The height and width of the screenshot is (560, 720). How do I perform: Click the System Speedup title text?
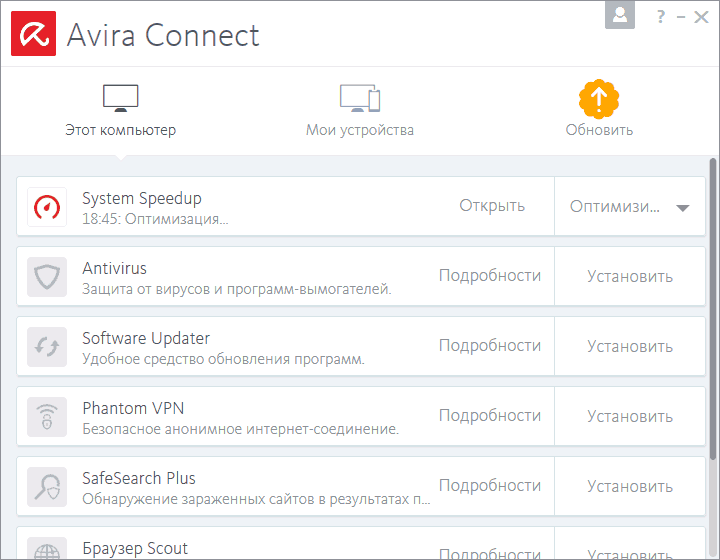[142, 199]
